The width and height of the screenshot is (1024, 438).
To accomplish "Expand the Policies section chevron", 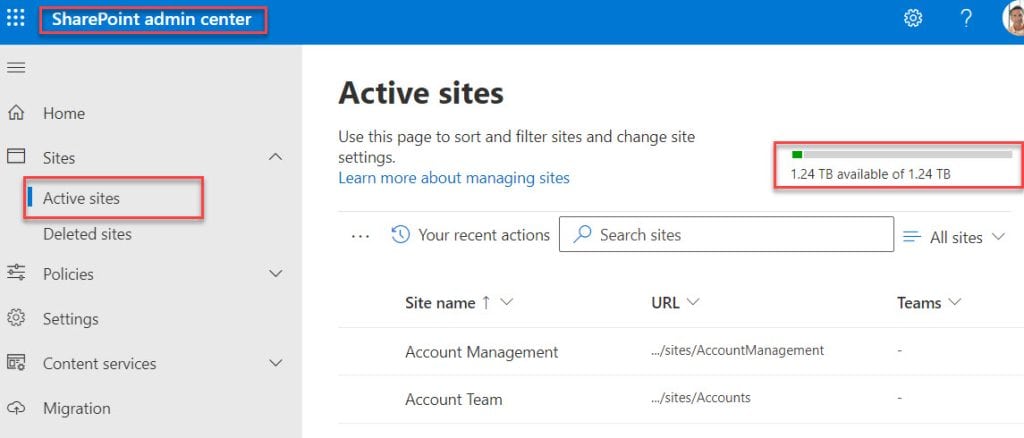I will 276,274.
